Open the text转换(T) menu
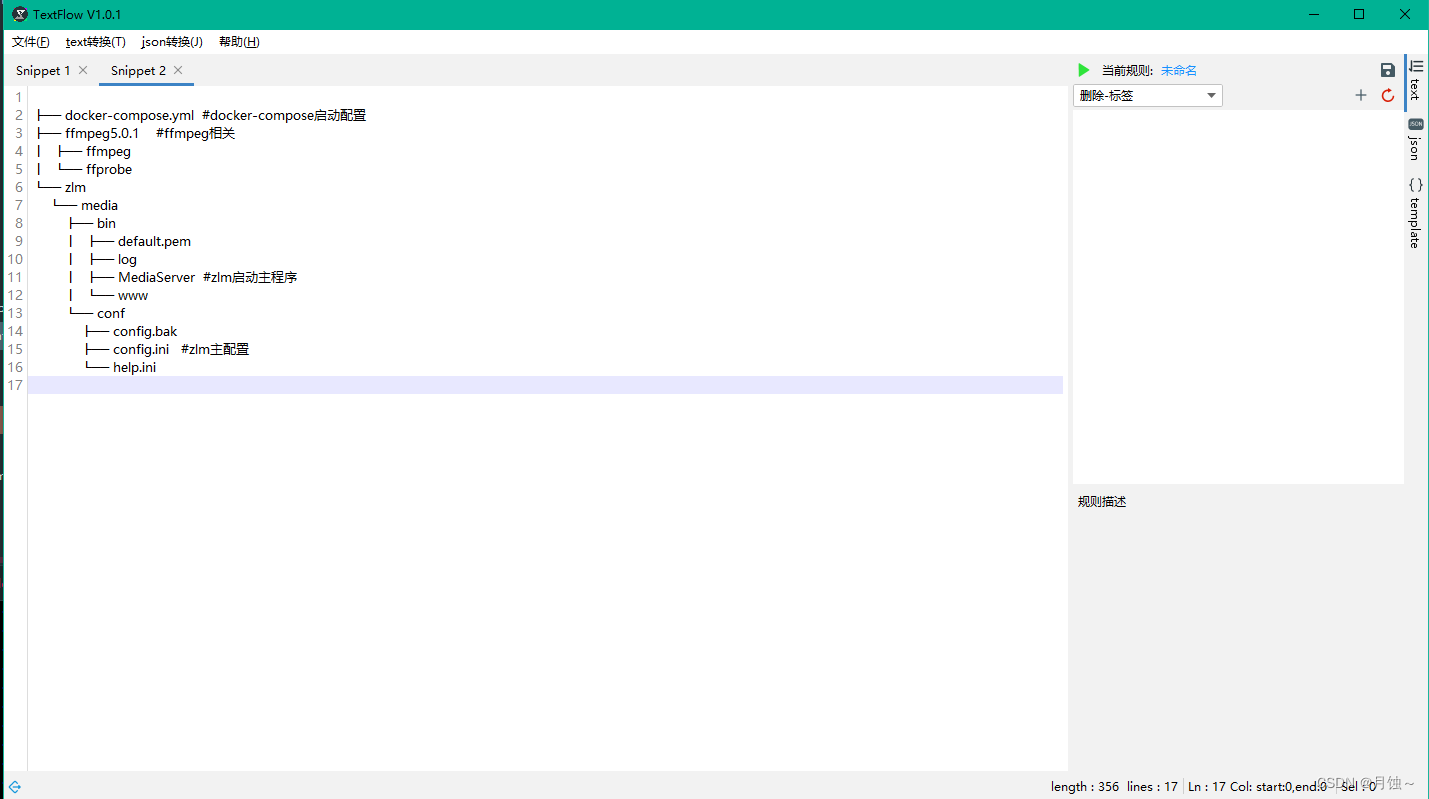 click(96, 42)
